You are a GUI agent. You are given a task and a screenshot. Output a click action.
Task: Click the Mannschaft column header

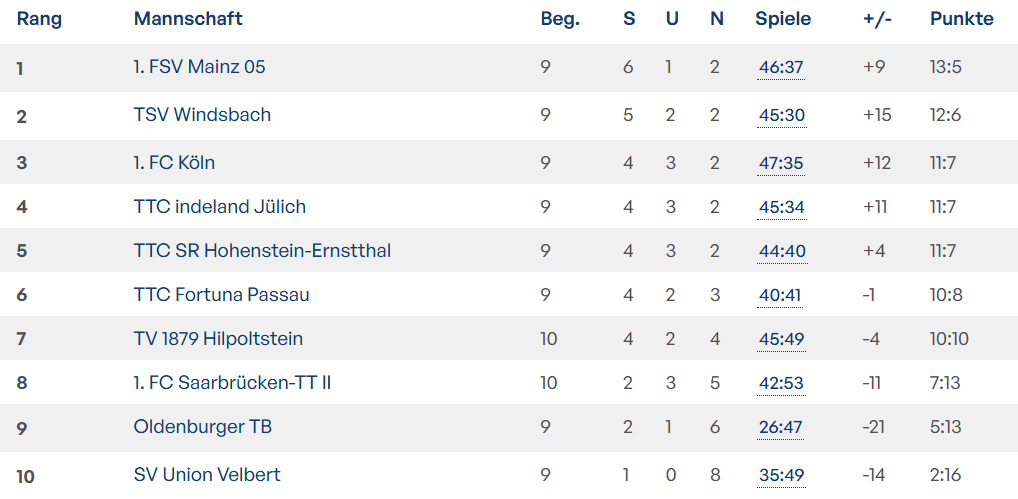click(x=188, y=19)
